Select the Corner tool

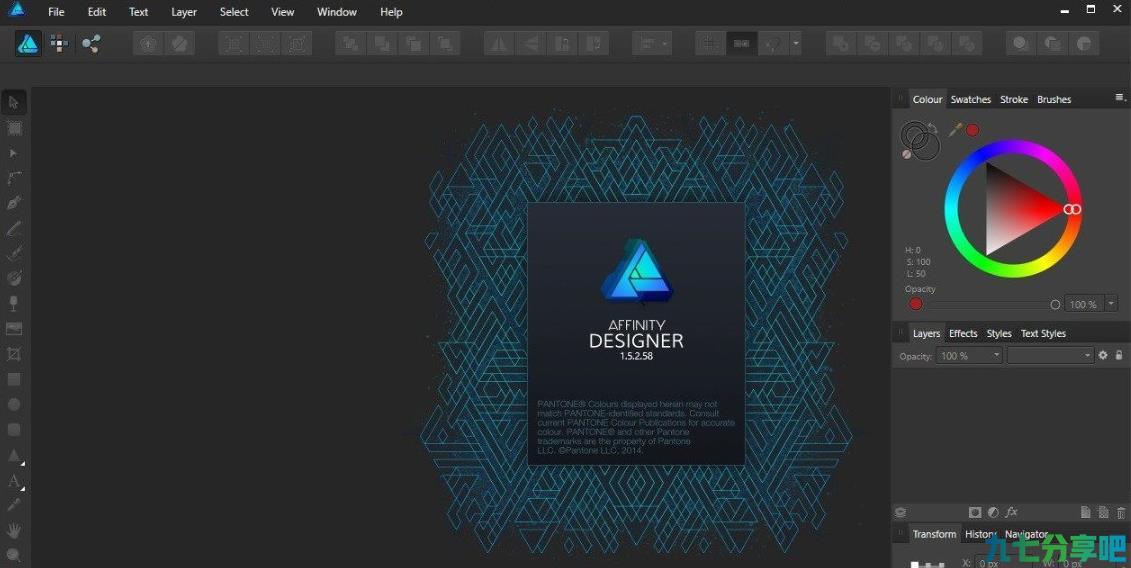click(14, 178)
